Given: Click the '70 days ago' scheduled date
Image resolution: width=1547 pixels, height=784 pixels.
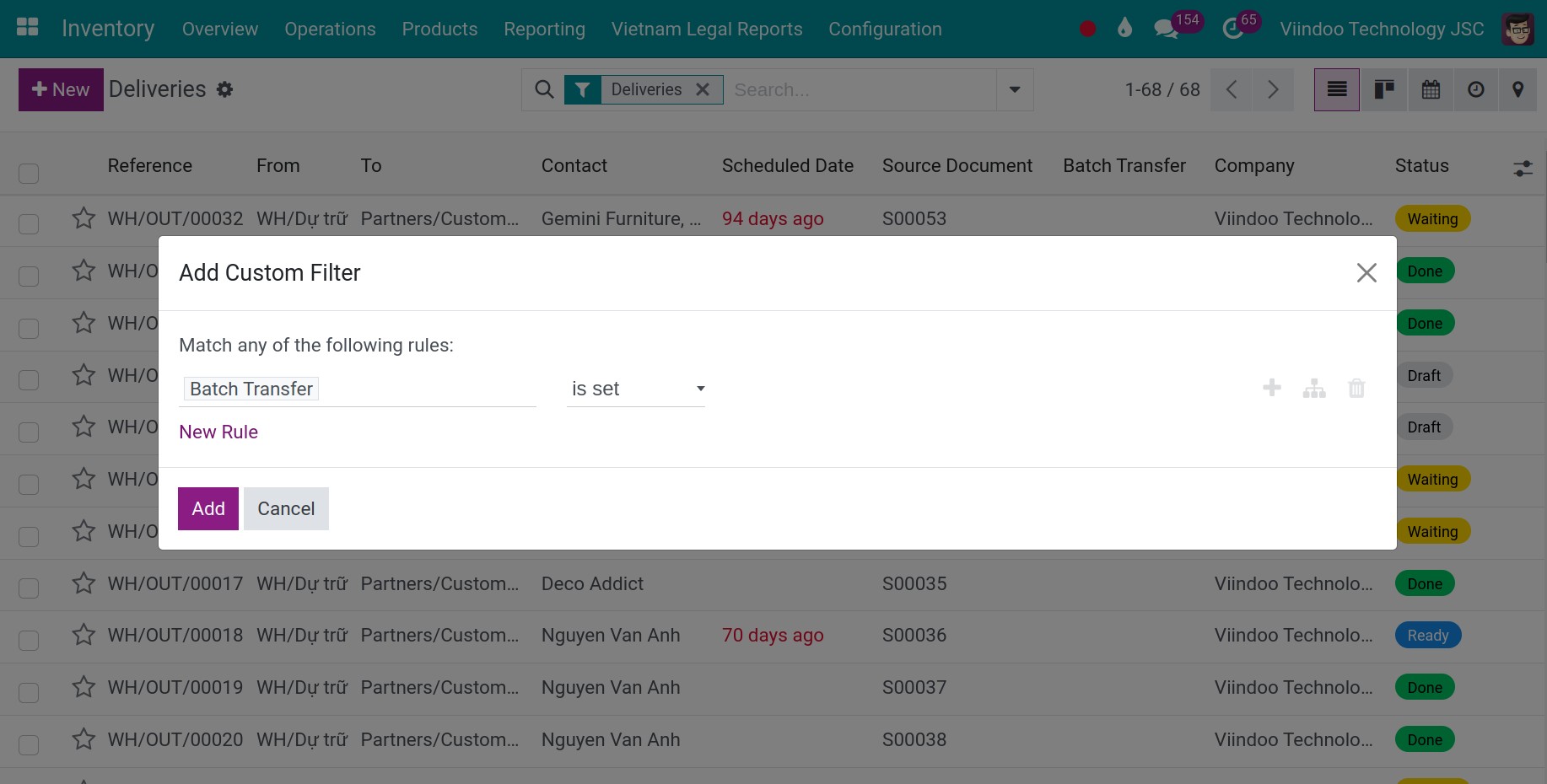Looking at the screenshot, I should tap(773, 635).
